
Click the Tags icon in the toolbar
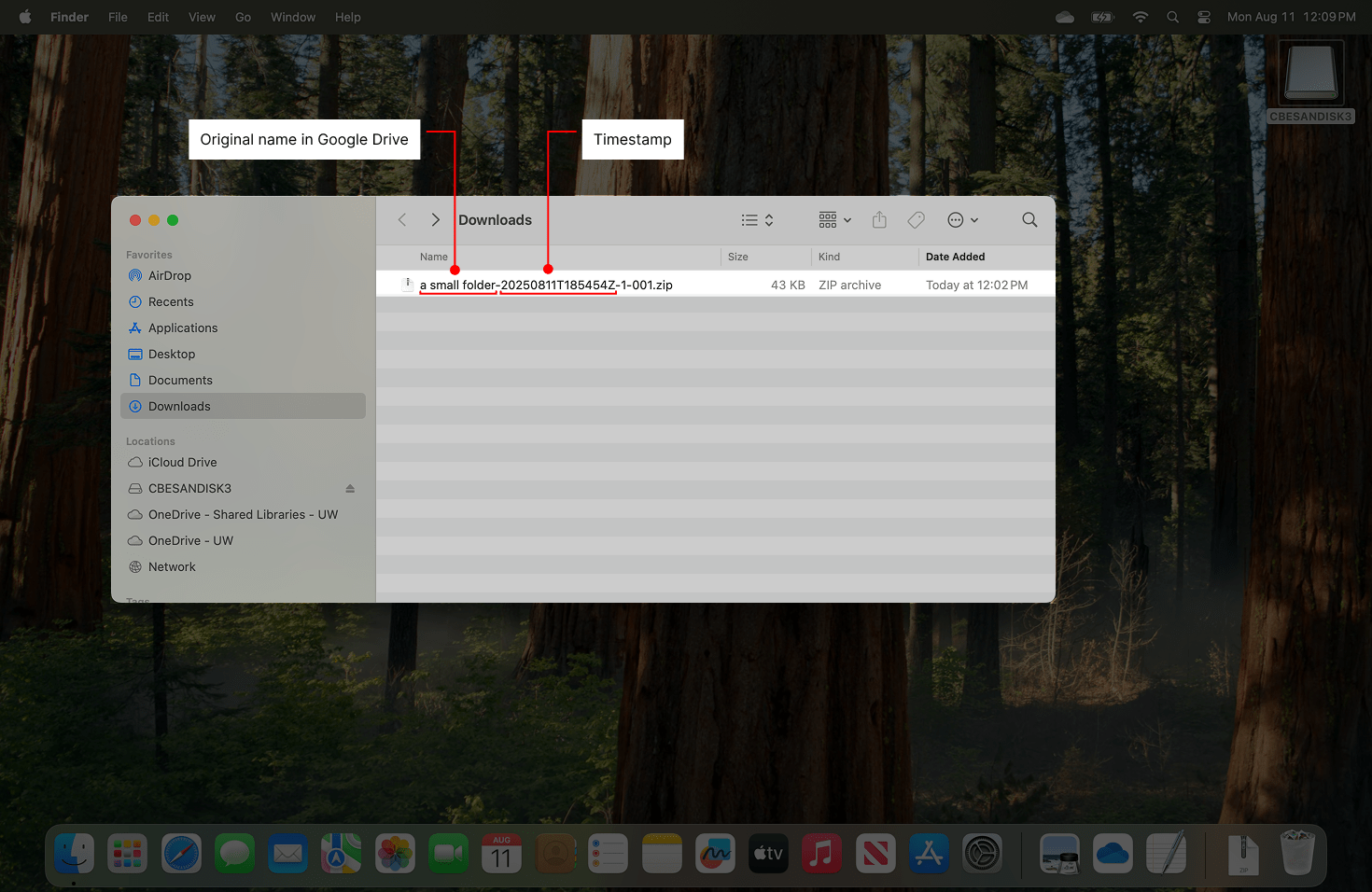pyautogui.click(x=916, y=219)
